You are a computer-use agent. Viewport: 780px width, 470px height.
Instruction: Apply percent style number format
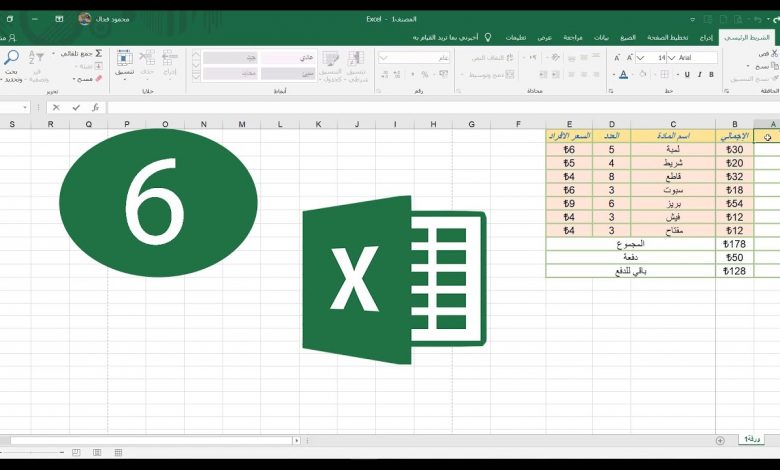click(x=424, y=75)
